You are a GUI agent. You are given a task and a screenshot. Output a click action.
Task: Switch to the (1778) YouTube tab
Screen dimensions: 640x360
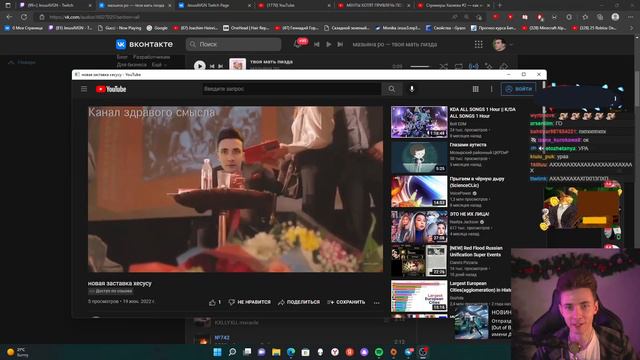tap(293, 5)
